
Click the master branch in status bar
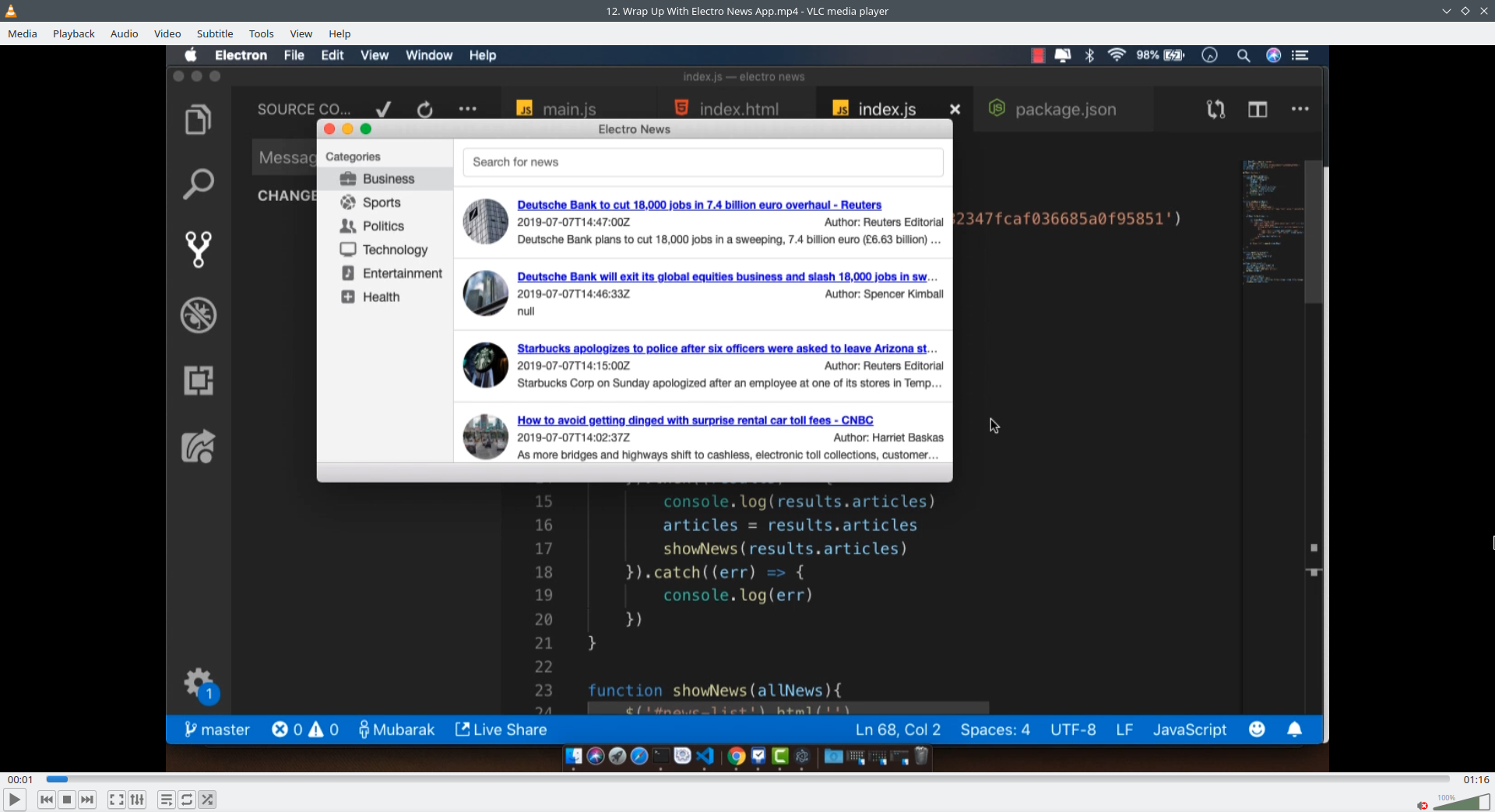point(216,729)
